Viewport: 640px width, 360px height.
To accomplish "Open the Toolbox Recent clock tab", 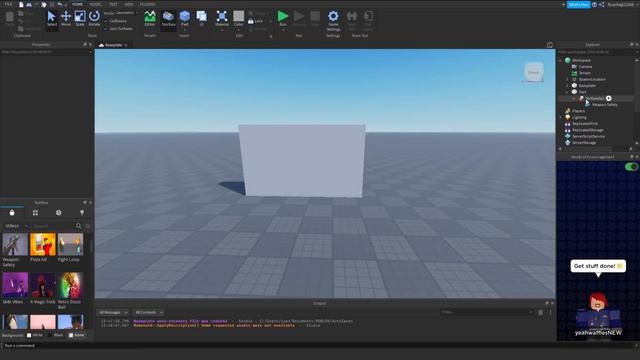I will [59, 213].
